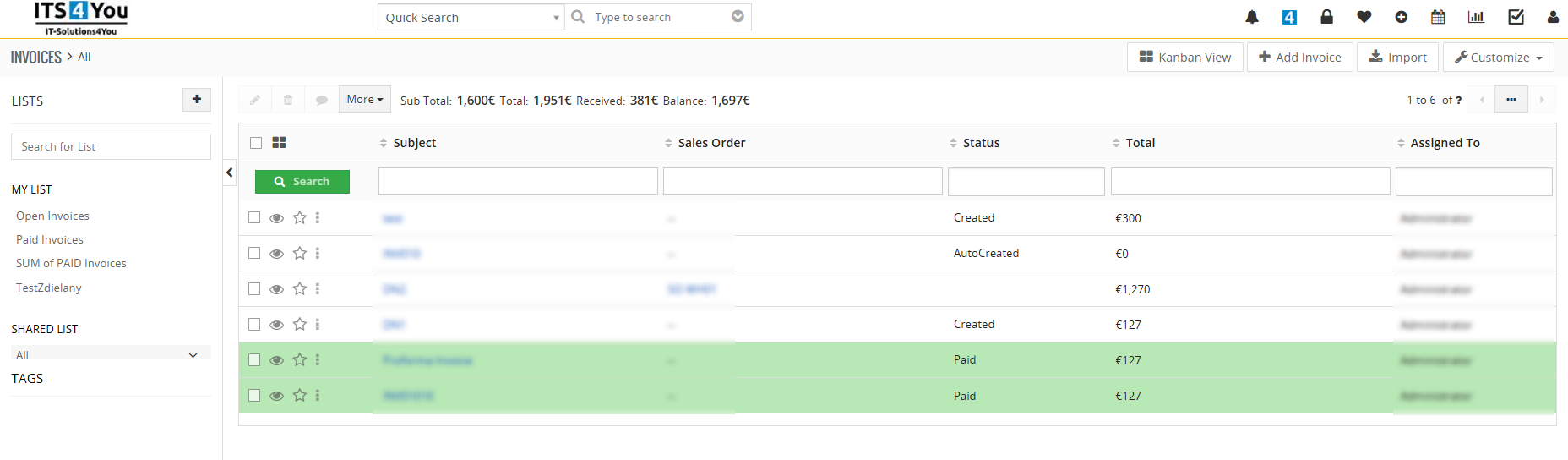The width and height of the screenshot is (1568, 460).
Task: Click the Search for List field
Action: pos(111,146)
